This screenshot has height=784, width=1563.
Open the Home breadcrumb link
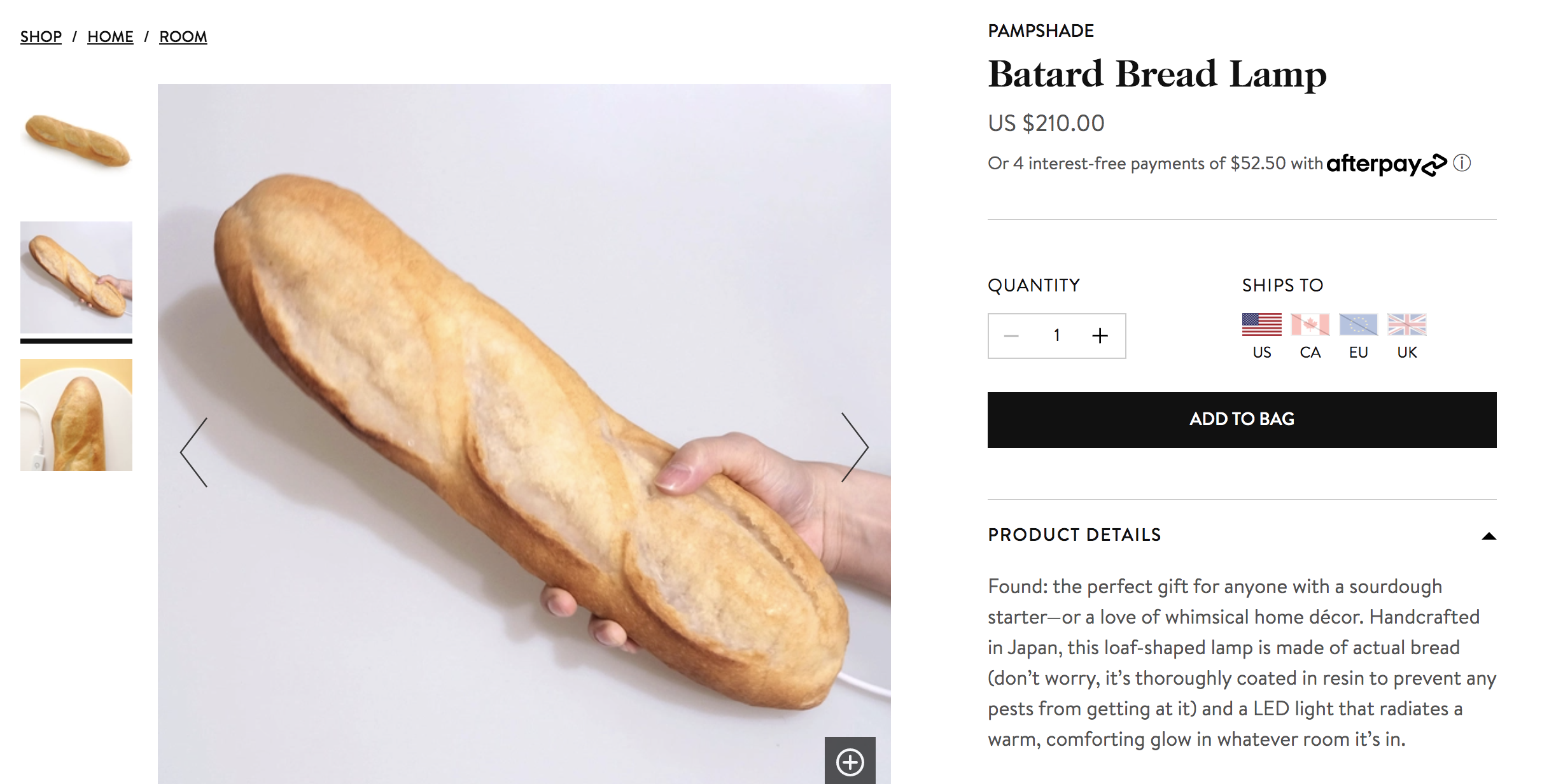pos(110,37)
